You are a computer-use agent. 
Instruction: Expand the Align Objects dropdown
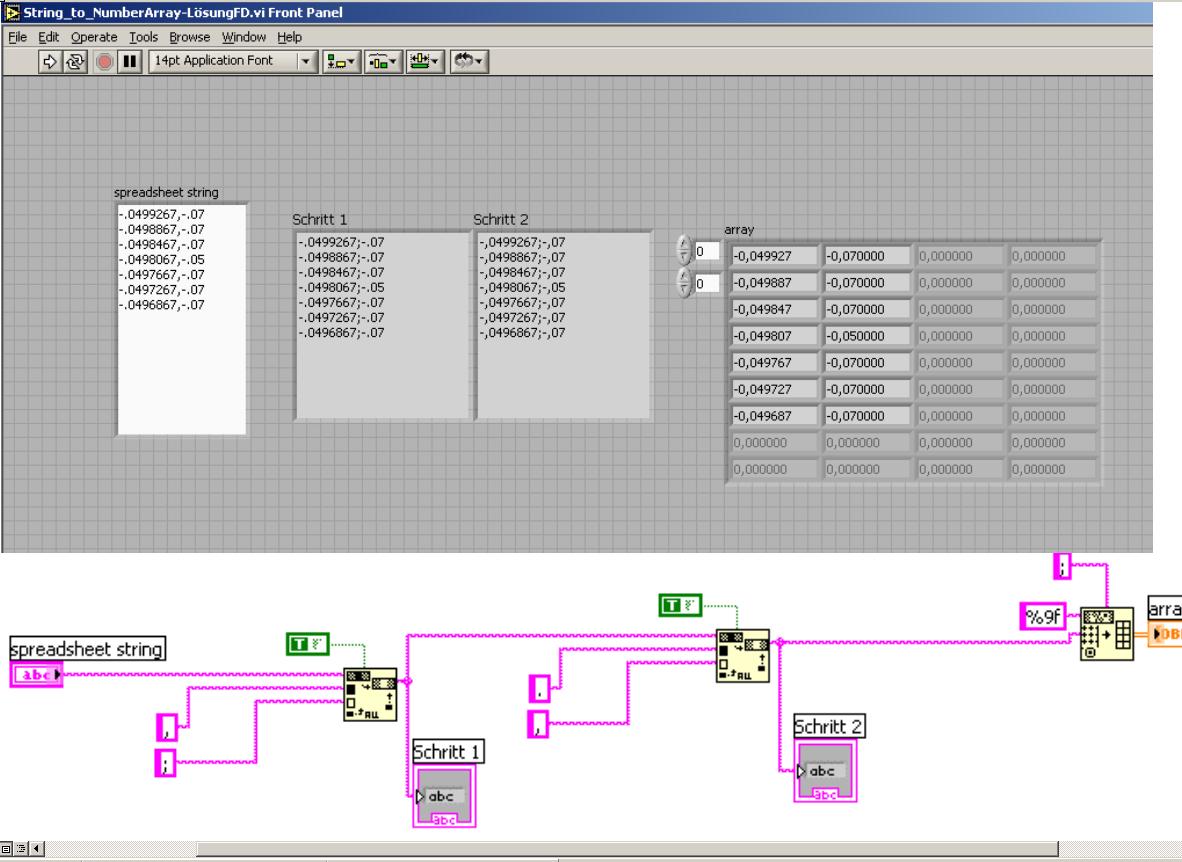[x=341, y=61]
